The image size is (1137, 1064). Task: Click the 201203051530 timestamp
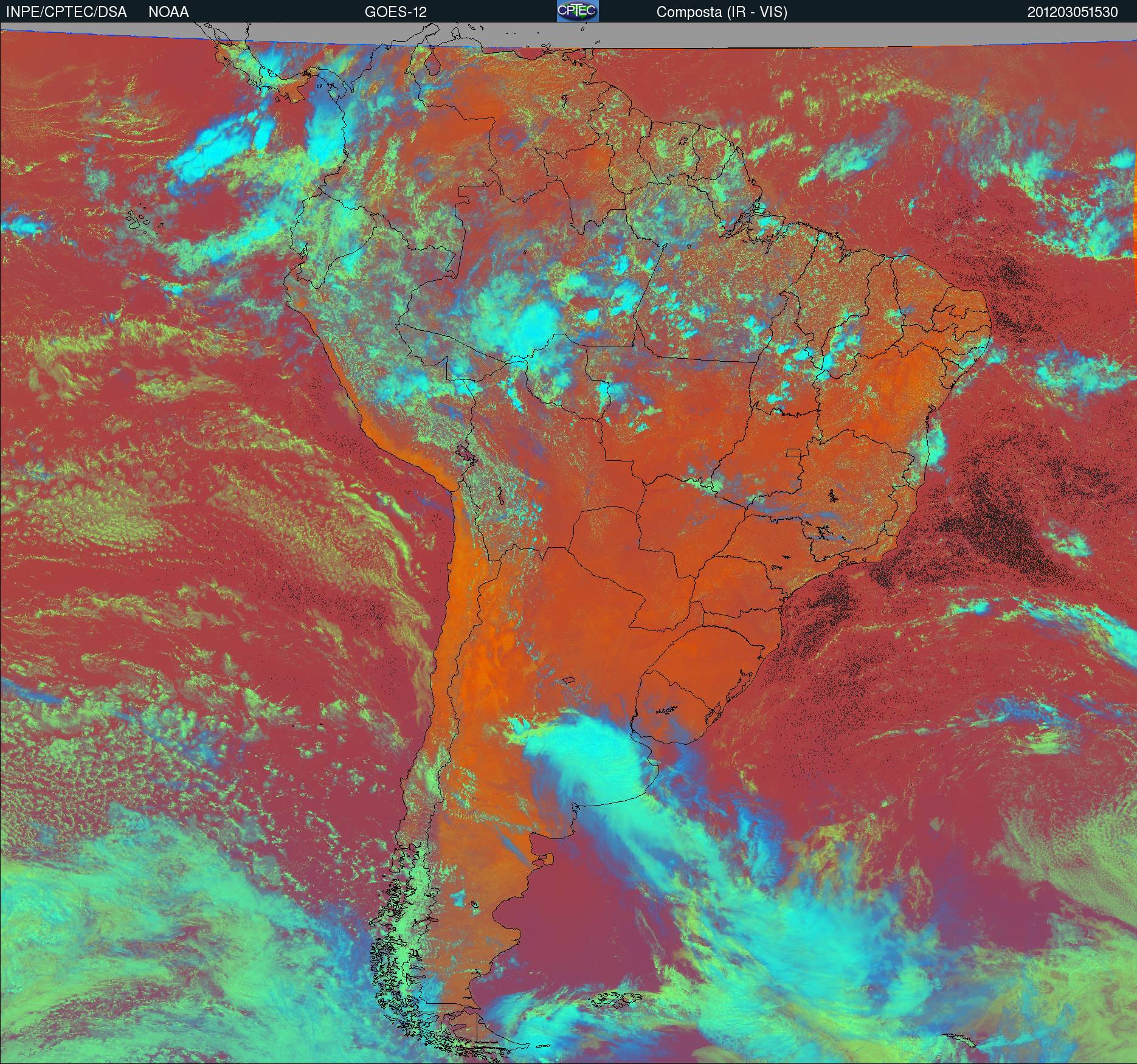pos(1073,12)
